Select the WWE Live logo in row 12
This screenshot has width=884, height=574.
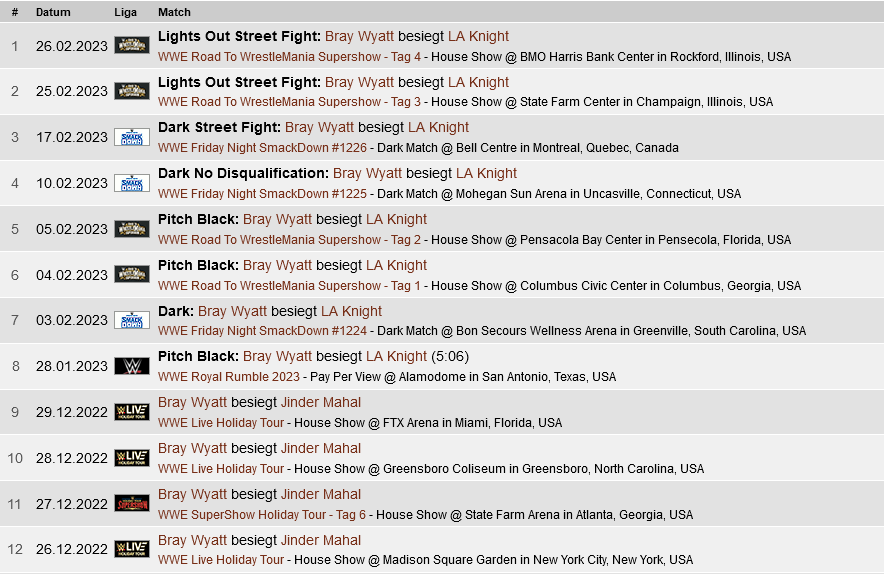point(132,549)
